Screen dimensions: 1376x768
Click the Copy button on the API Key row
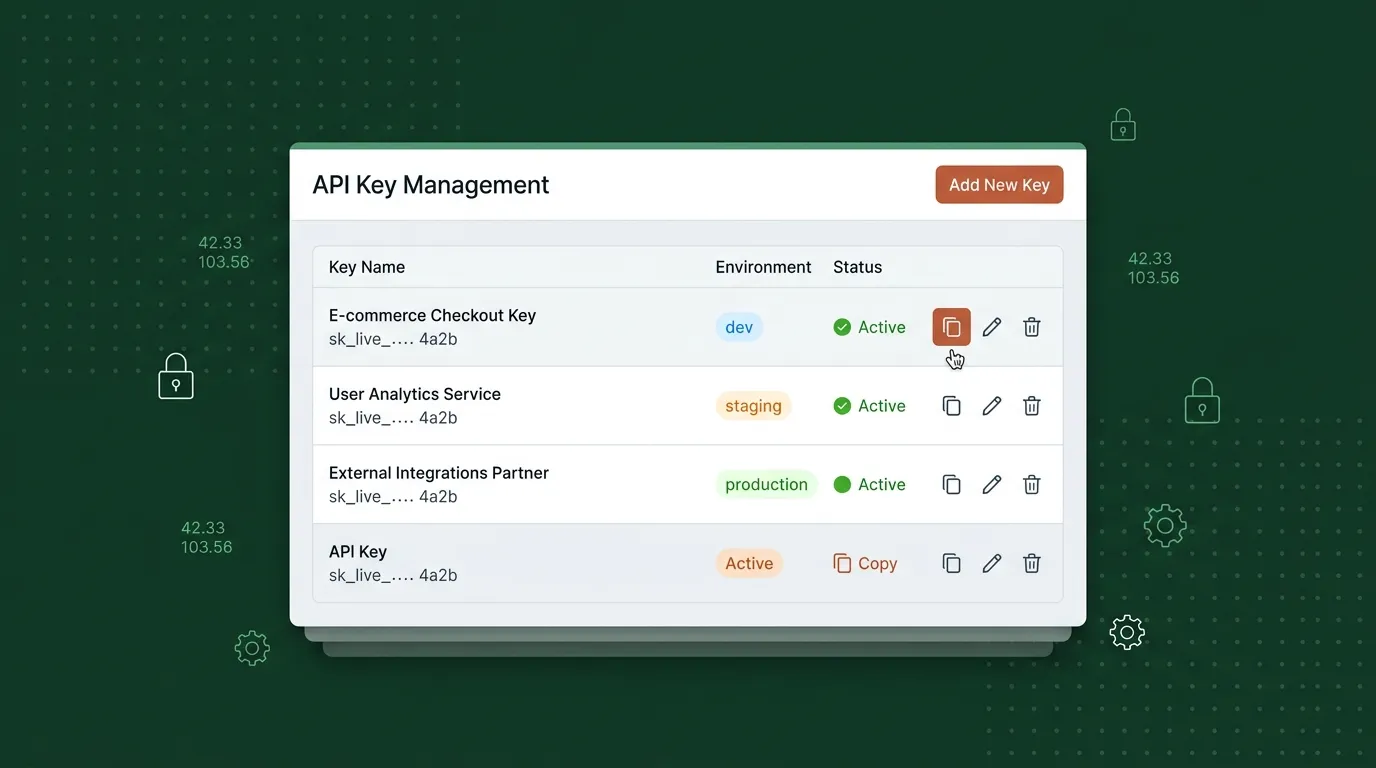click(x=864, y=563)
